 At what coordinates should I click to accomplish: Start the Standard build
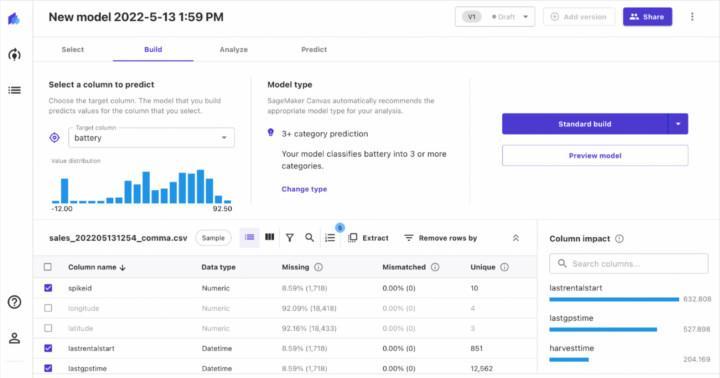point(585,124)
